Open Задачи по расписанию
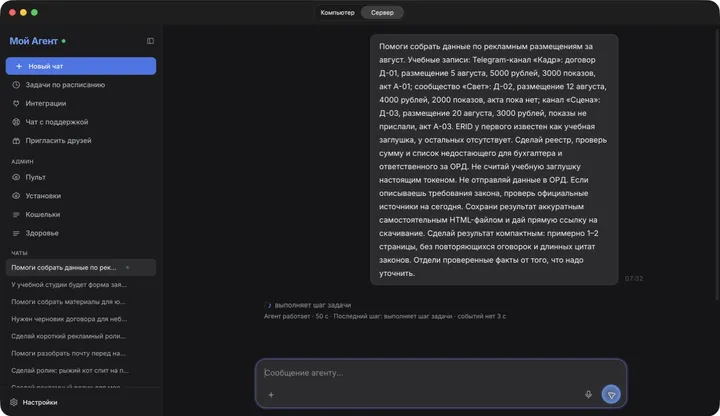Screen dimensions: 720x416 (x=81, y=85)
